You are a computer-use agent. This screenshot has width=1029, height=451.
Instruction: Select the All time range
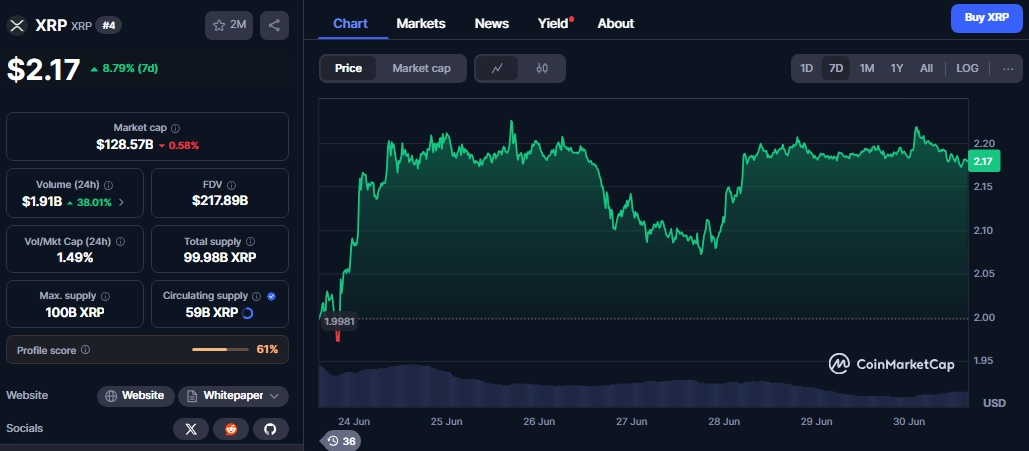click(926, 68)
